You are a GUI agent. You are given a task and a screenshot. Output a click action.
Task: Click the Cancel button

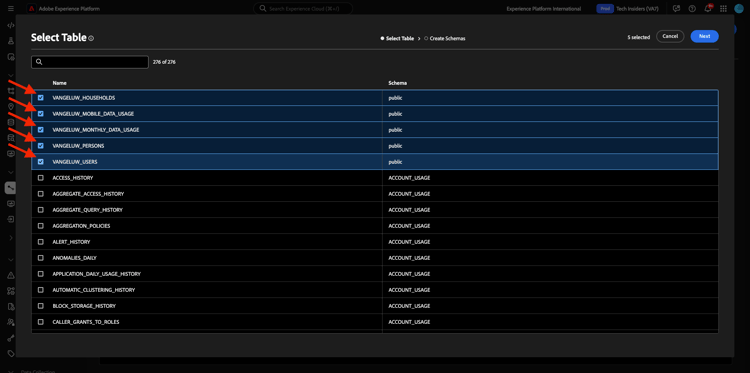(670, 36)
